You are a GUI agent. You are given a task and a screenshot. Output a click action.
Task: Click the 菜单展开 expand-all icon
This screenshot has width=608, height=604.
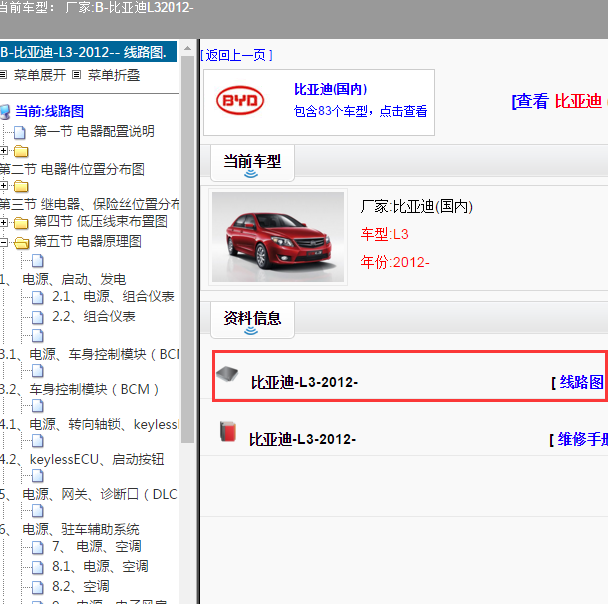[x=3, y=74]
